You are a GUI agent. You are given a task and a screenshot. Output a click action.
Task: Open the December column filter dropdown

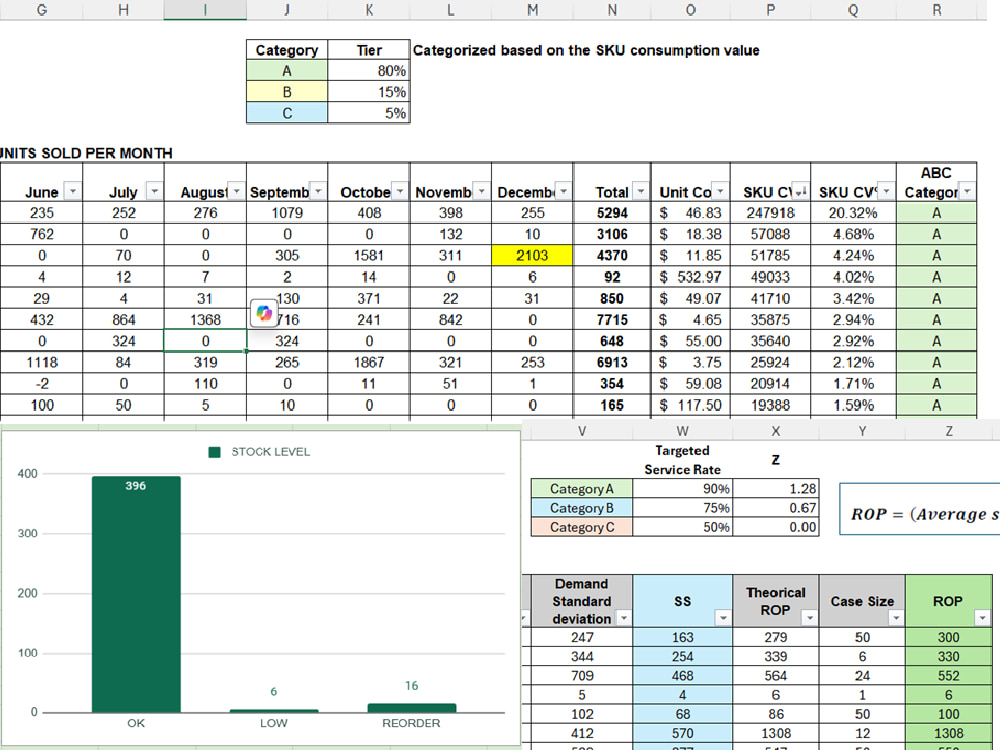(564, 191)
